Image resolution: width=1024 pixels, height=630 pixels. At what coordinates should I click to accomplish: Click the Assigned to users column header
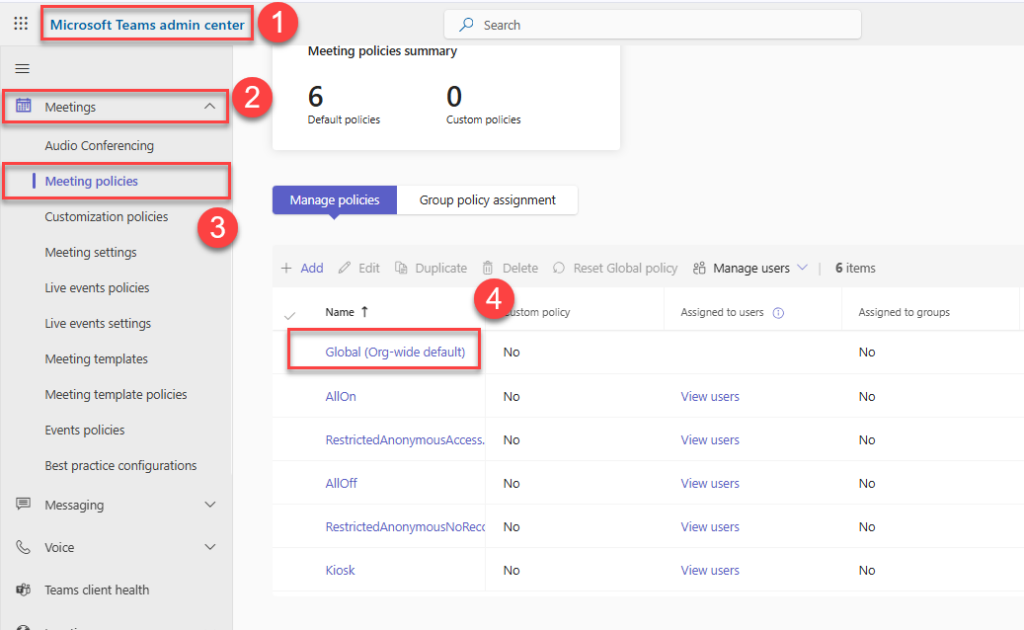[x=722, y=312]
